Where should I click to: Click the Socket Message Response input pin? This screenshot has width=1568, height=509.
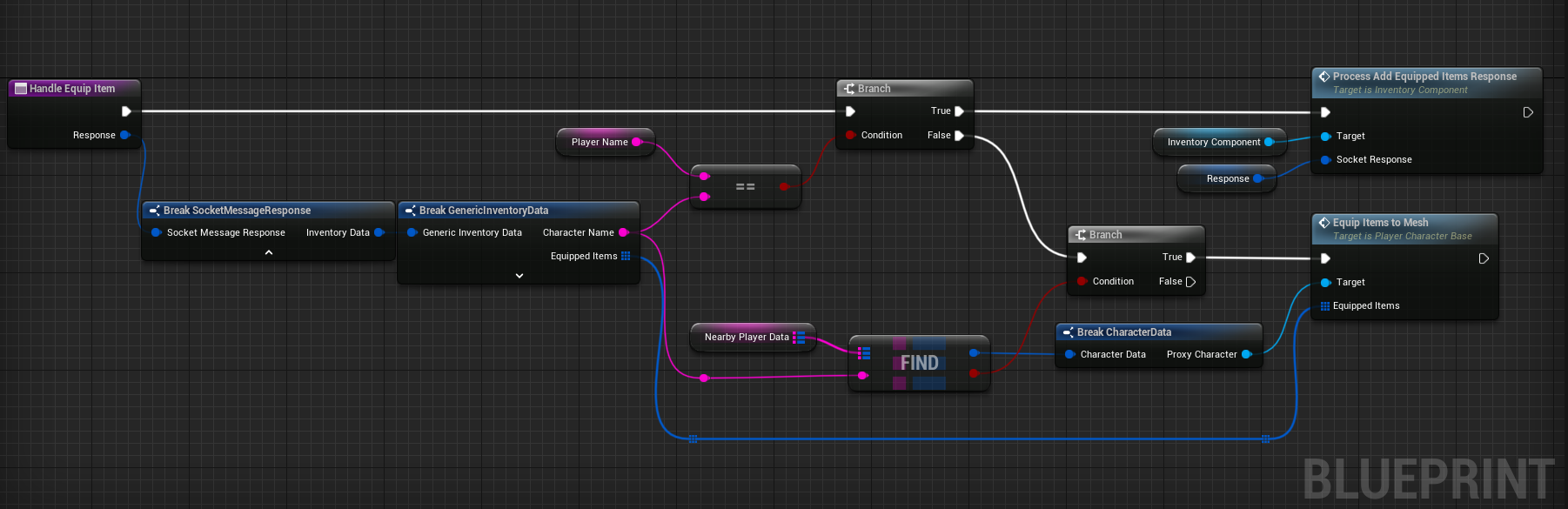(156, 232)
